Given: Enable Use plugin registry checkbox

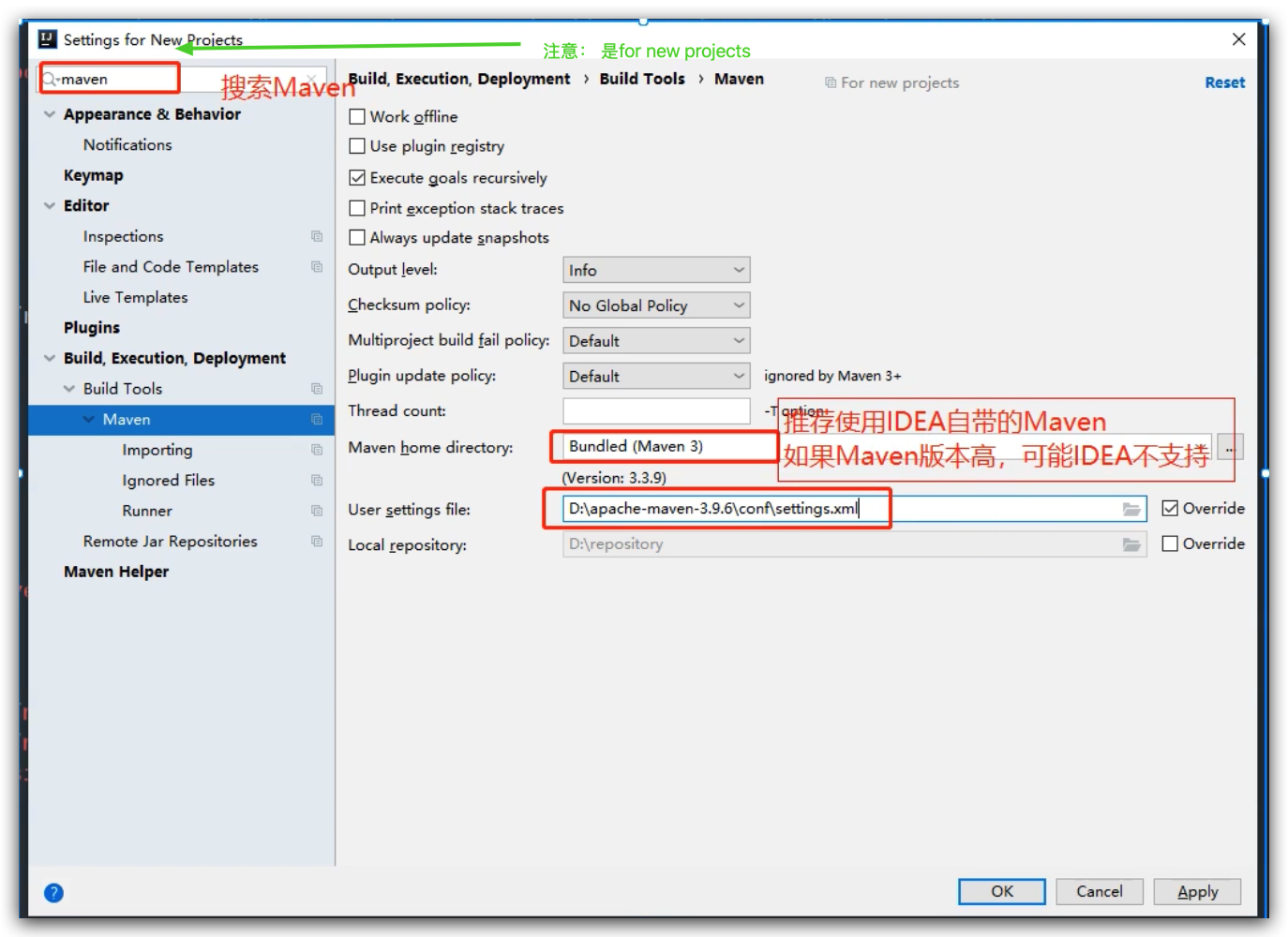Looking at the screenshot, I should click(357, 146).
